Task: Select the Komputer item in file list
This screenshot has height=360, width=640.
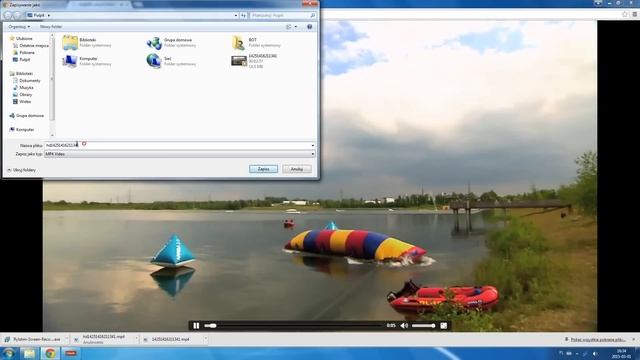Action: [87, 61]
